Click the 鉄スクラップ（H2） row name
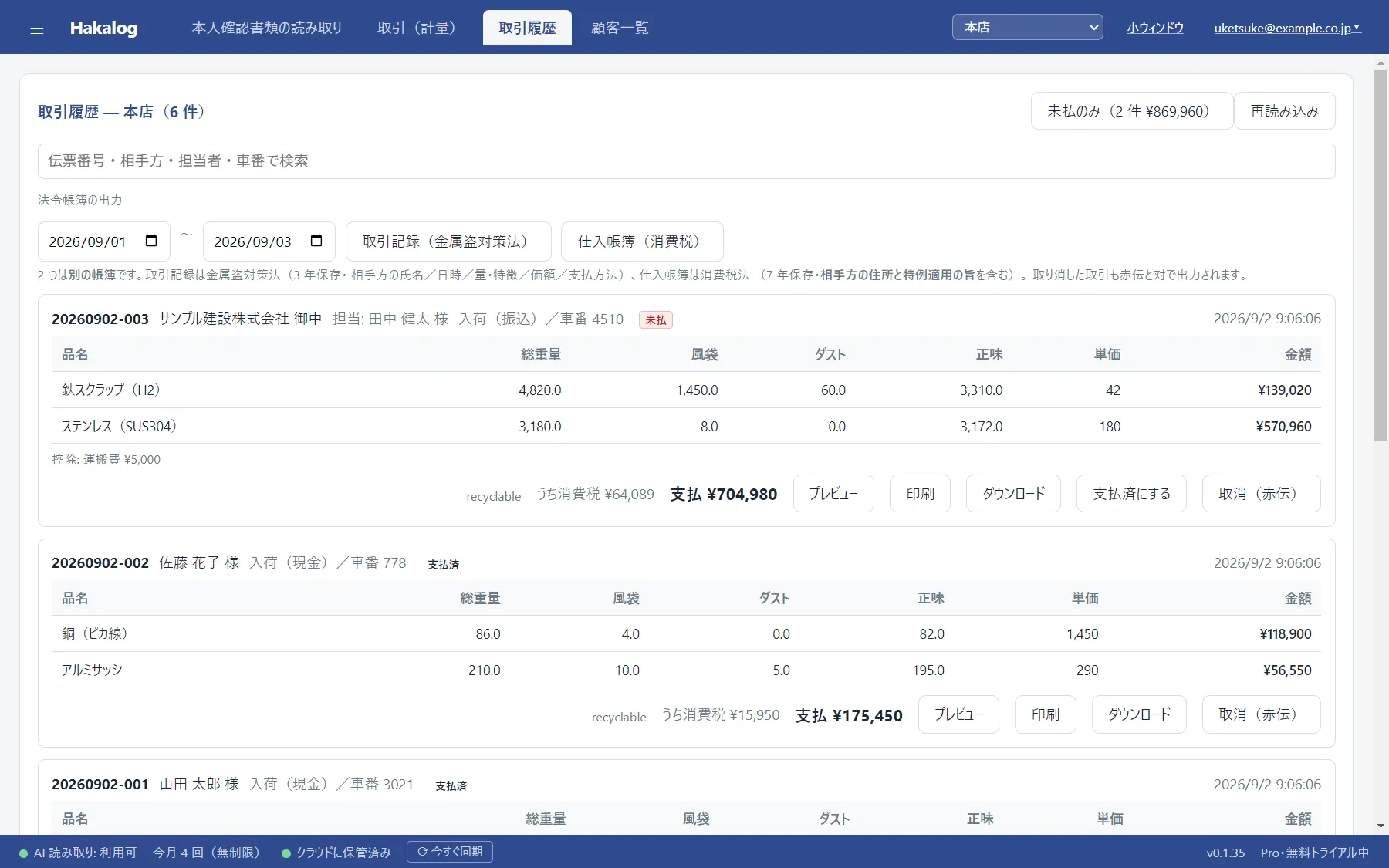Image resolution: width=1389 pixels, height=868 pixels. (x=114, y=390)
